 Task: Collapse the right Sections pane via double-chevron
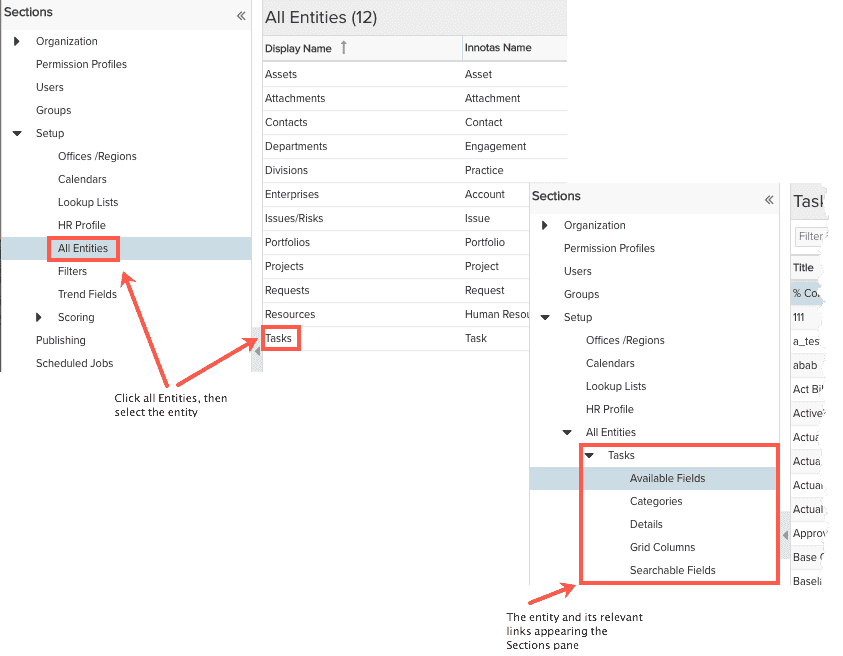click(769, 200)
